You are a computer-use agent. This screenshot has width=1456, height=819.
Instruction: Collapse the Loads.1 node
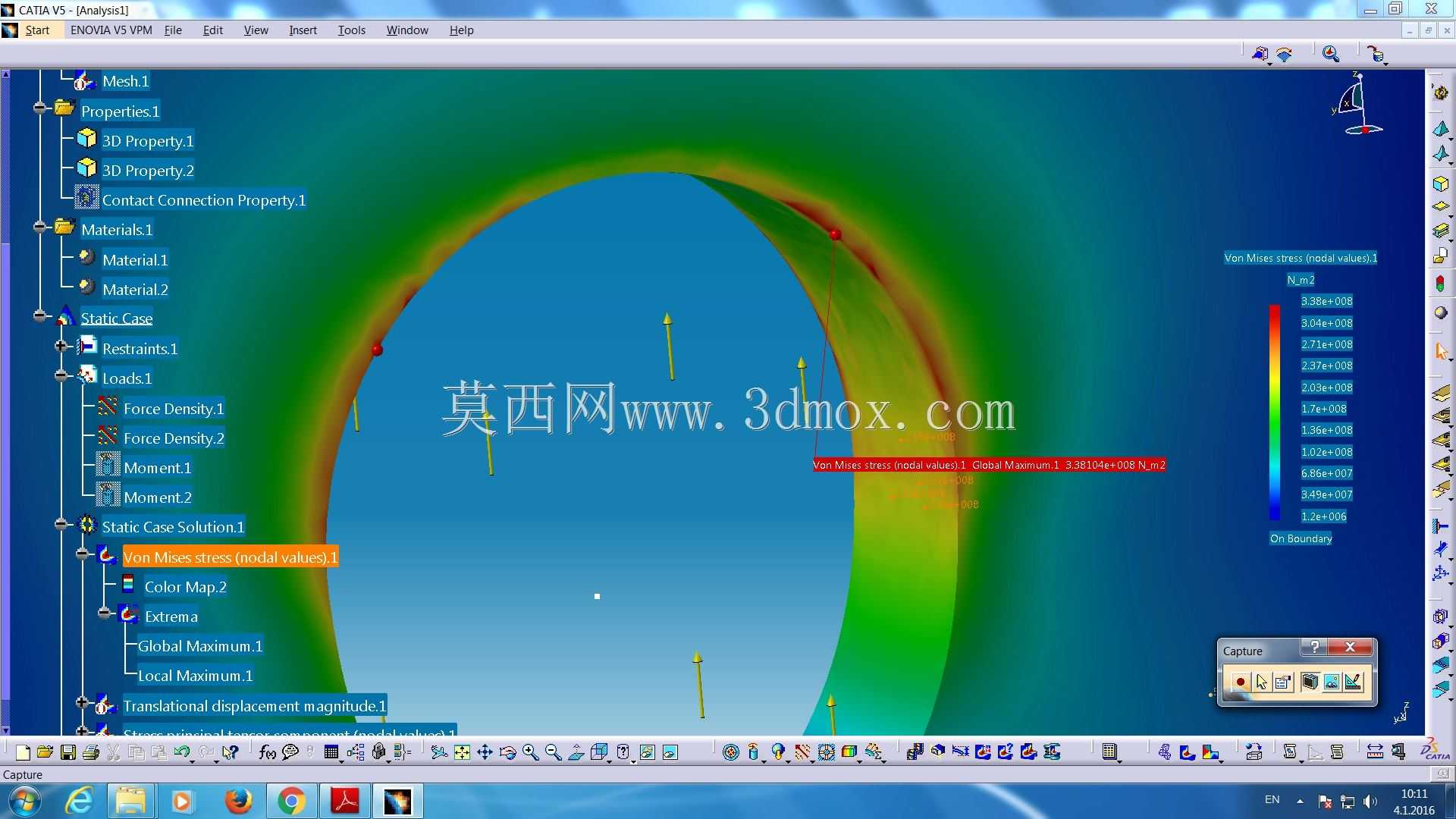point(61,375)
